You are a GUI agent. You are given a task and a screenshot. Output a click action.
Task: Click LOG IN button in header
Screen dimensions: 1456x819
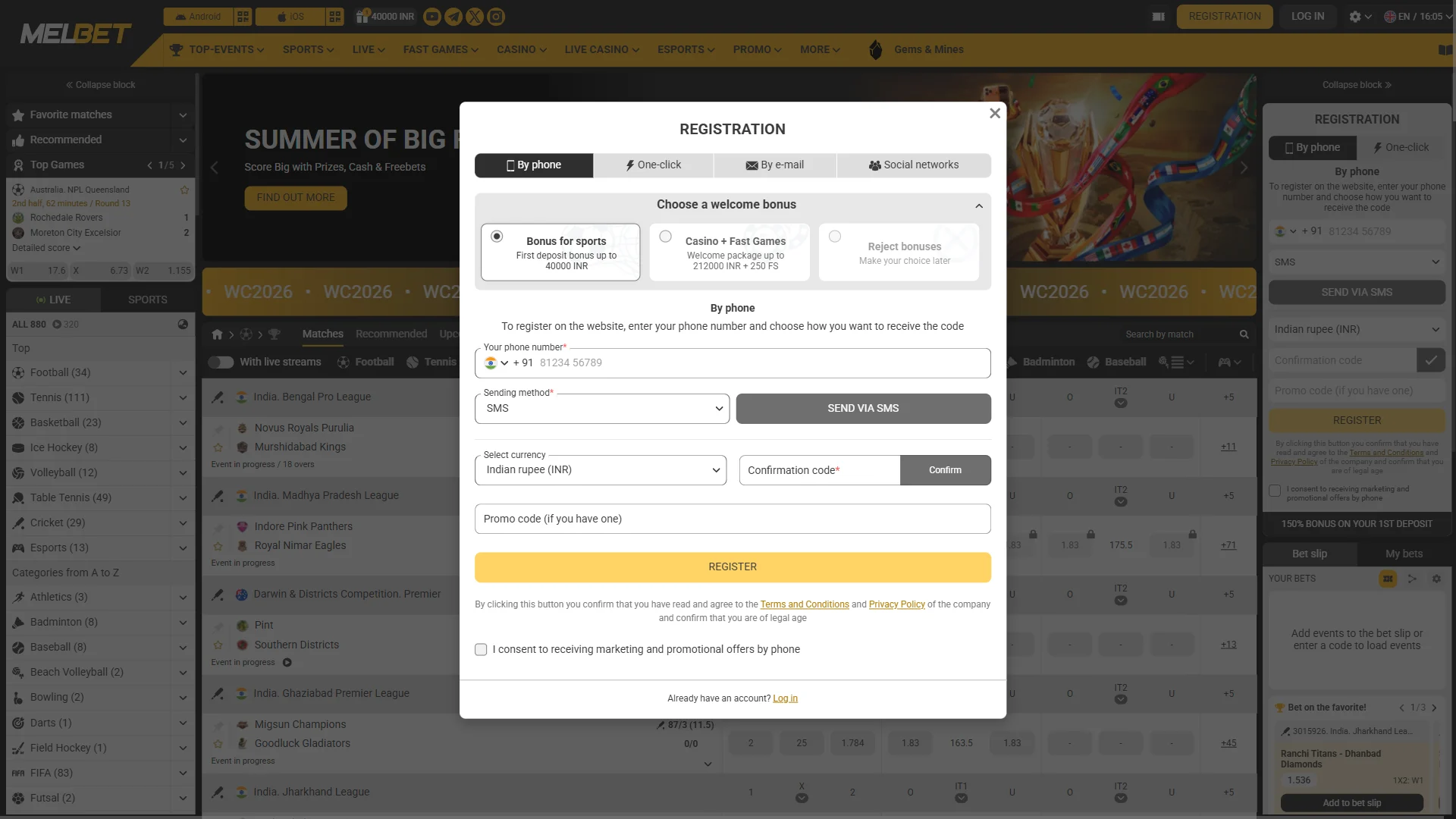(1307, 17)
